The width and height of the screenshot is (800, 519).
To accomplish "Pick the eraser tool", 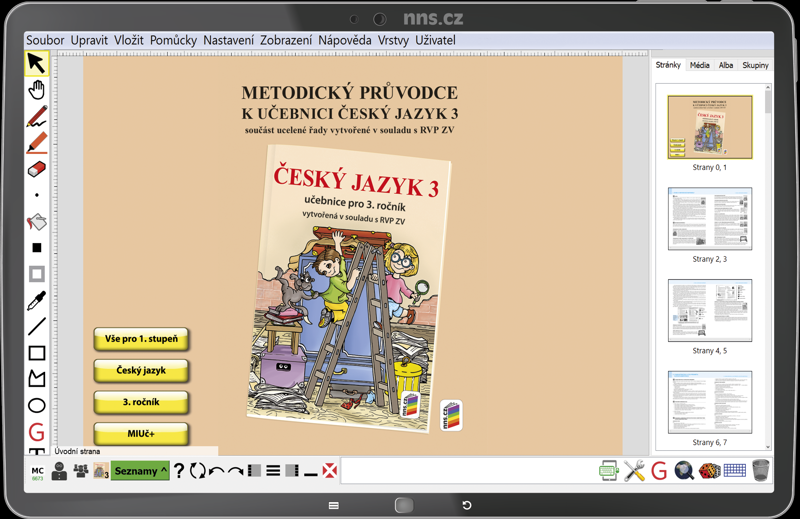I will tap(37, 169).
